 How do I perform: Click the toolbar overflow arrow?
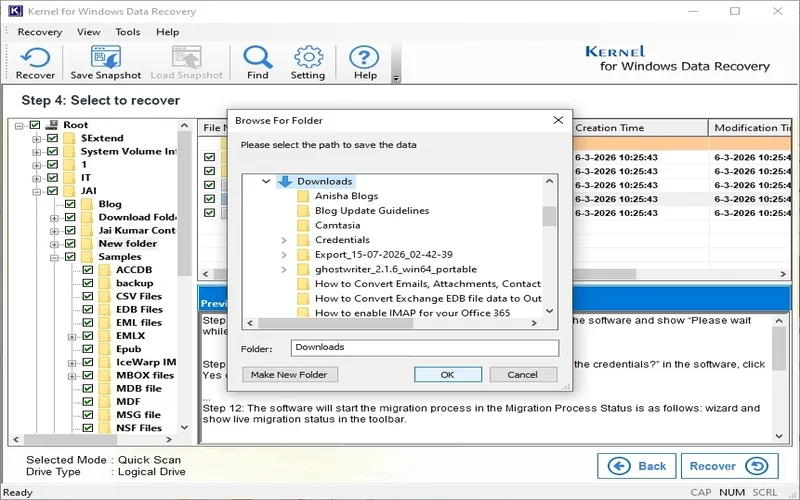(396, 79)
